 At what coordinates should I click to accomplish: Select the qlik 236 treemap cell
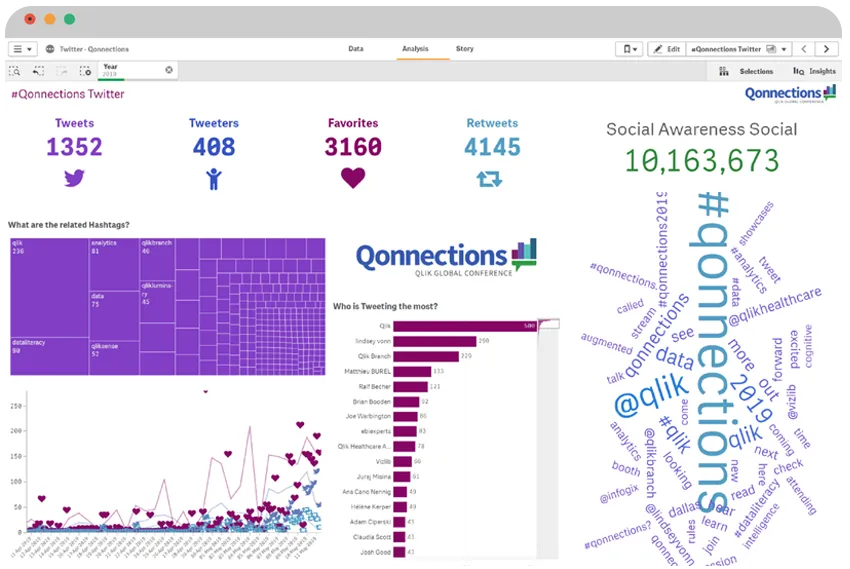pos(49,288)
